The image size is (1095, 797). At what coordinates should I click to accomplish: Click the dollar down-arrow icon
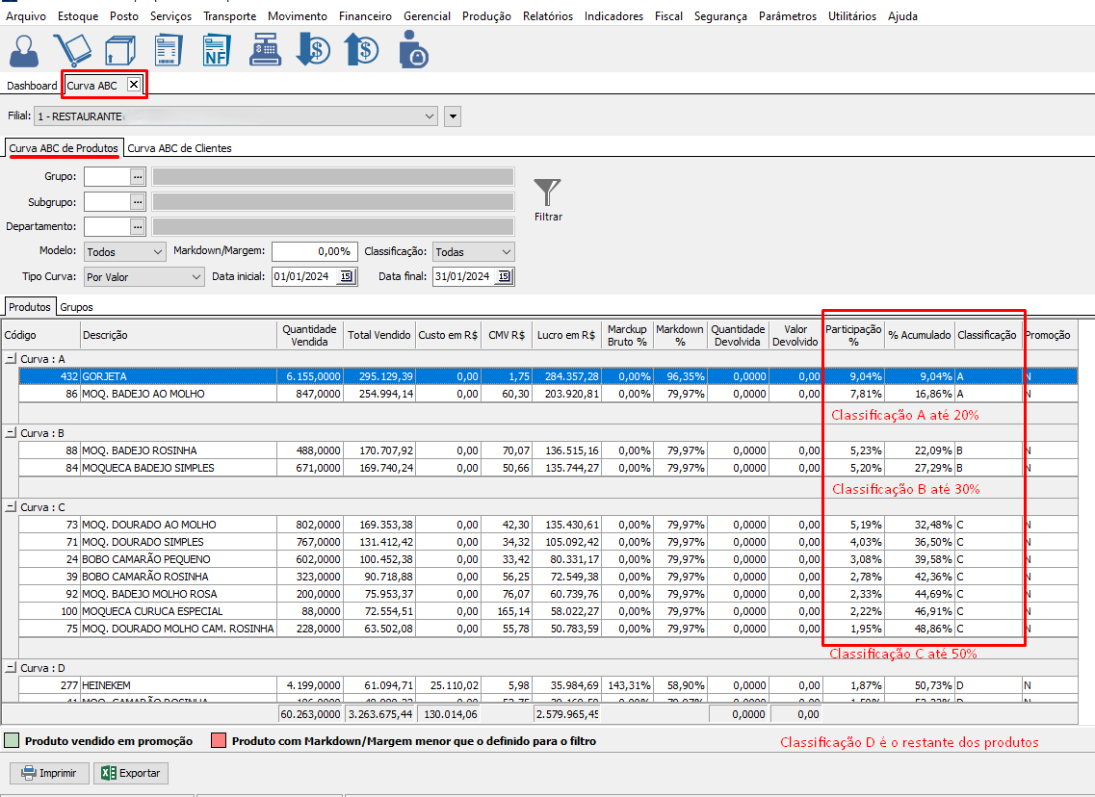tap(313, 50)
